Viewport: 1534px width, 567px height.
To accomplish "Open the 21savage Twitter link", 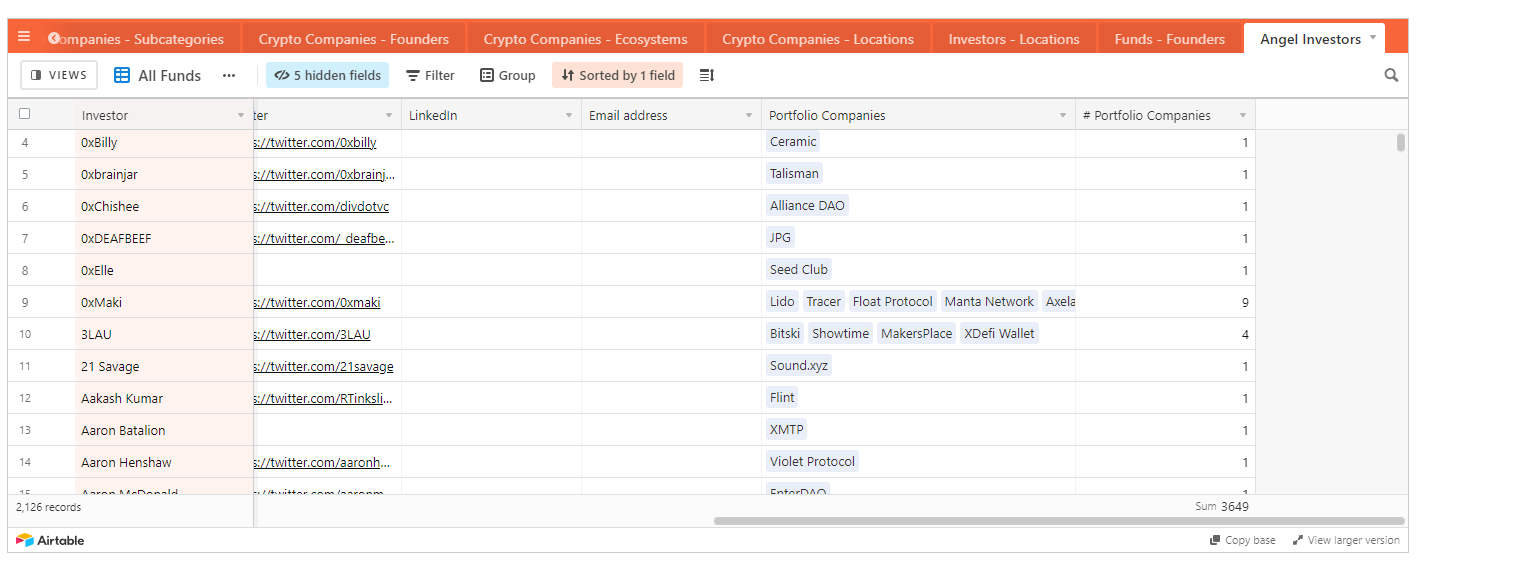I will coord(324,366).
